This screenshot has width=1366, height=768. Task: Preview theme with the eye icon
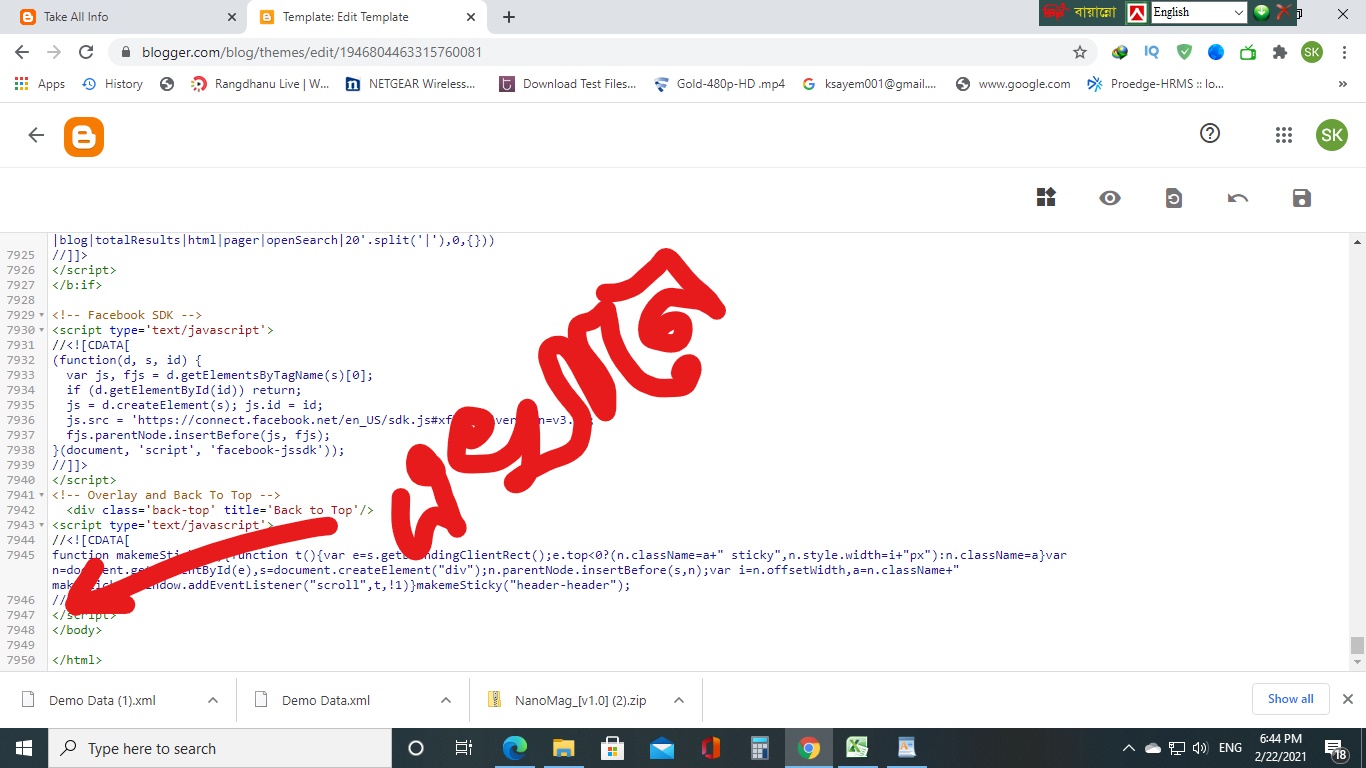click(1110, 198)
